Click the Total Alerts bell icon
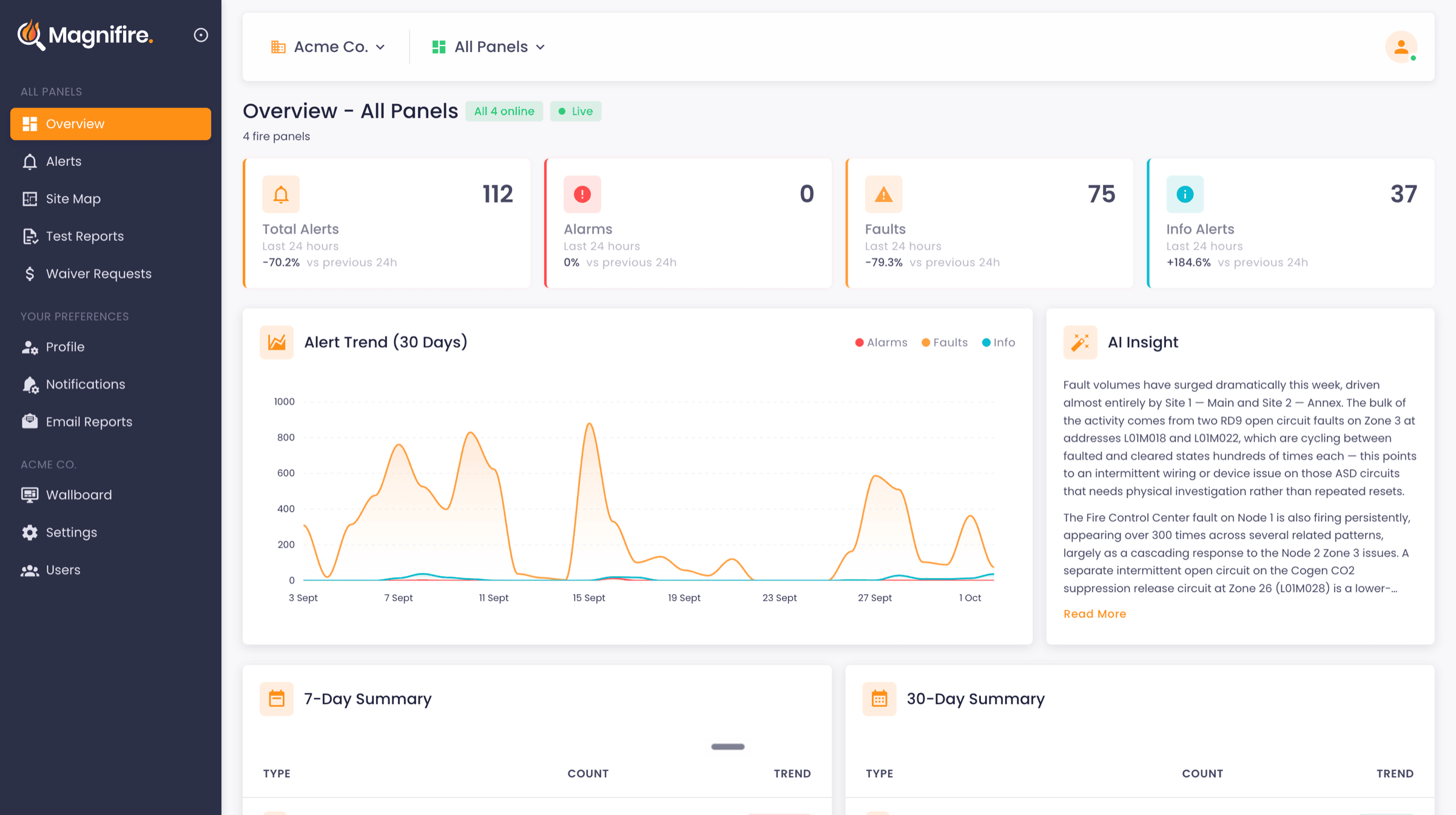The width and height of the screenshot is (1456, 815). tap(281, 194)
